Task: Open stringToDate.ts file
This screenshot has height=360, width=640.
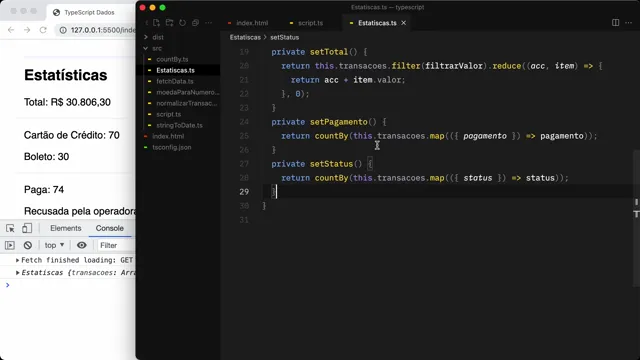Action: pos(179,125)
